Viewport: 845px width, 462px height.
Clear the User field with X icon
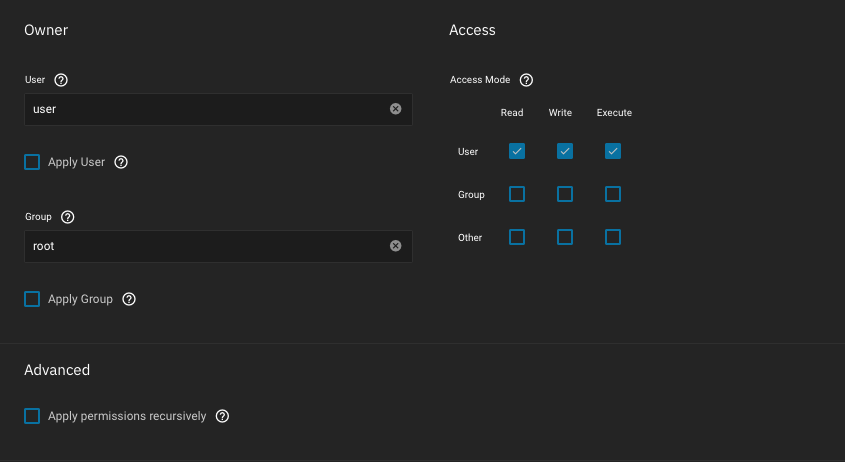pos(395,109)
